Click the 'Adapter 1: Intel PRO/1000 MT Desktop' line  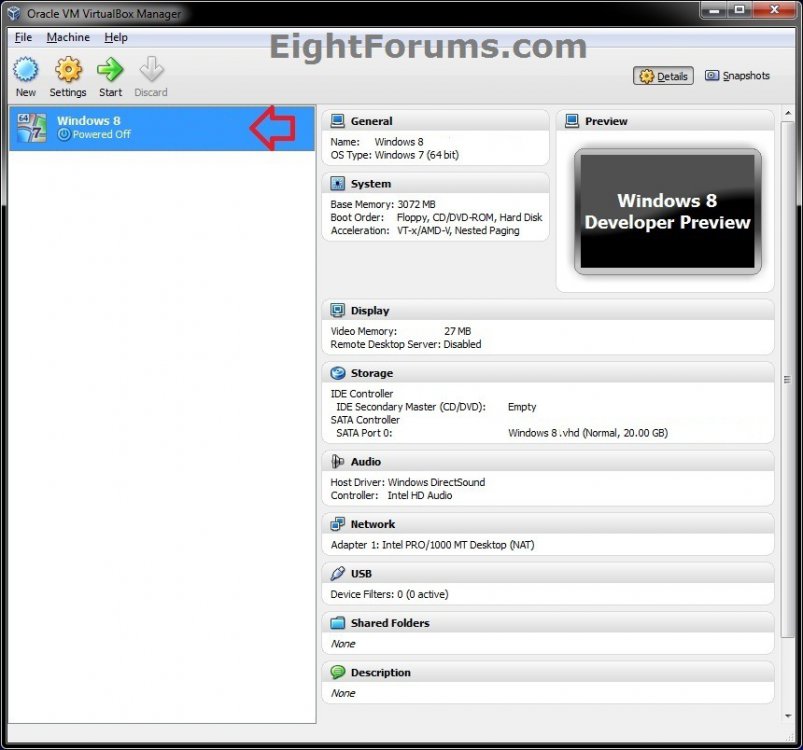(432, 545)
